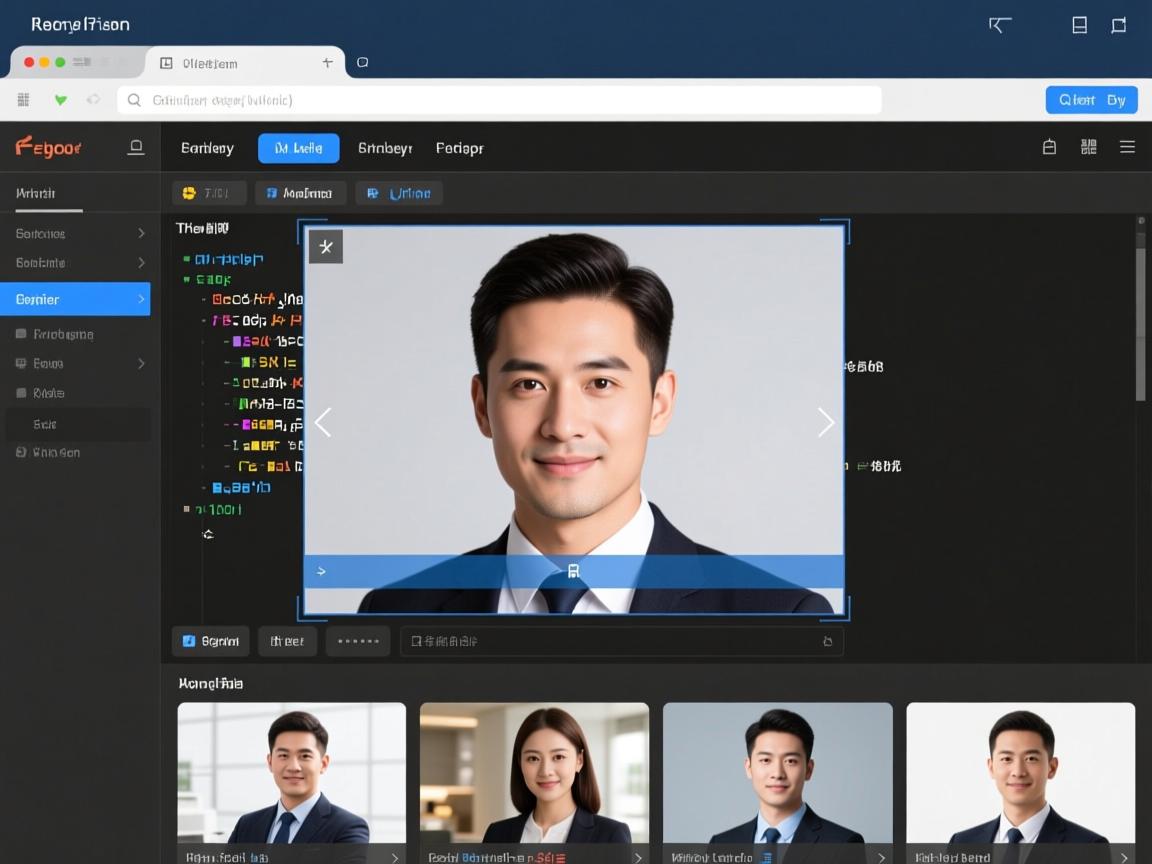Click the ellipsis (......) button below the preview
Viewport: 1152px width, 864px height.
(x=357, y=641)
